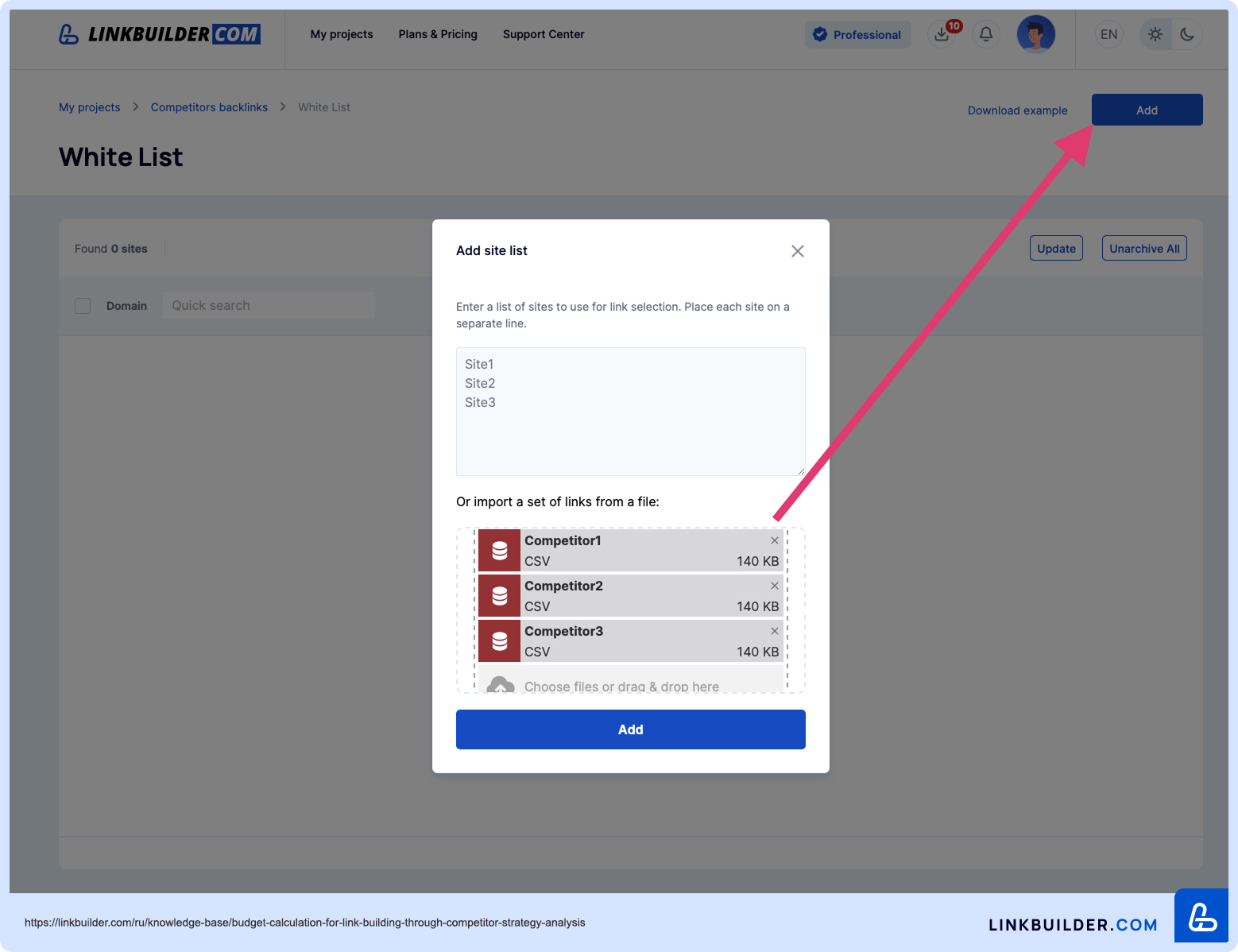Navigate to Competitors backlinks breadcrumb

pos(209,107)
